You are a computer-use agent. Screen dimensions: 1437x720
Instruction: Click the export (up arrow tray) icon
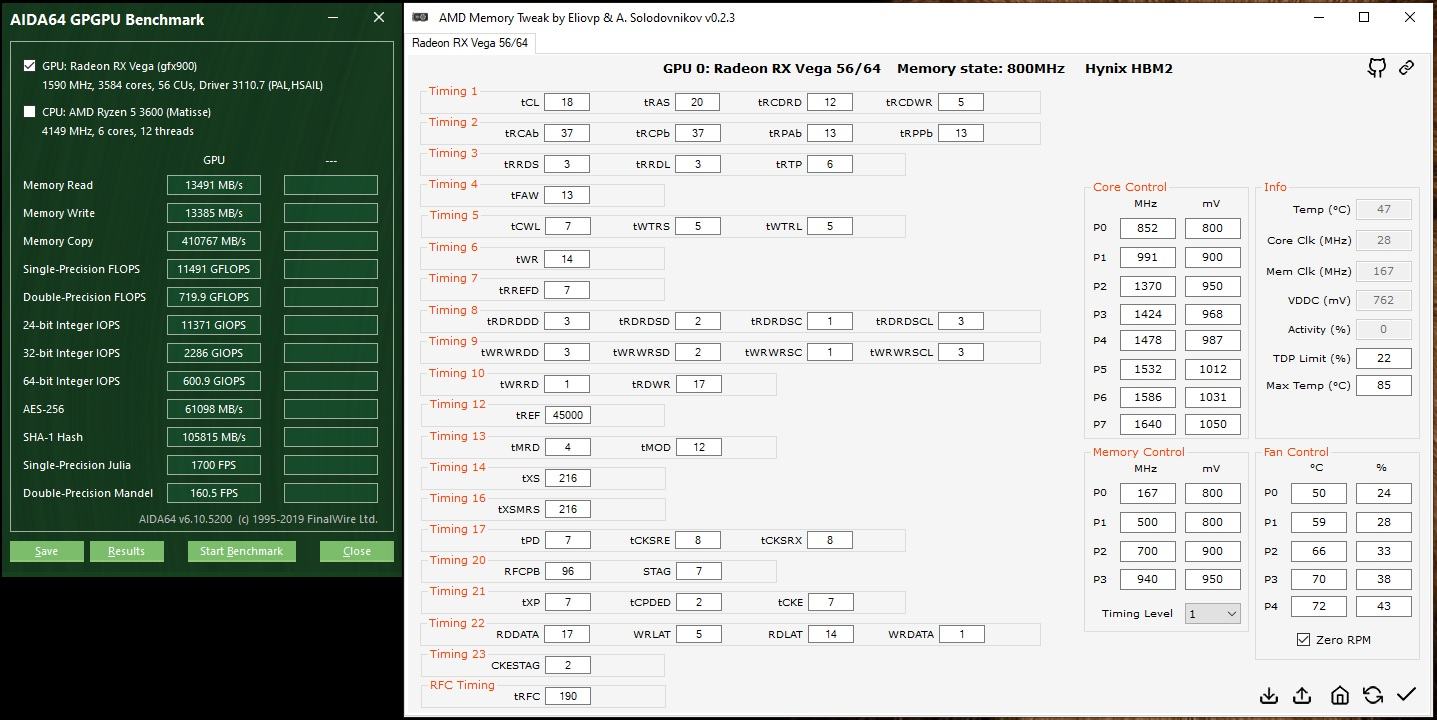pos(1302,695)
